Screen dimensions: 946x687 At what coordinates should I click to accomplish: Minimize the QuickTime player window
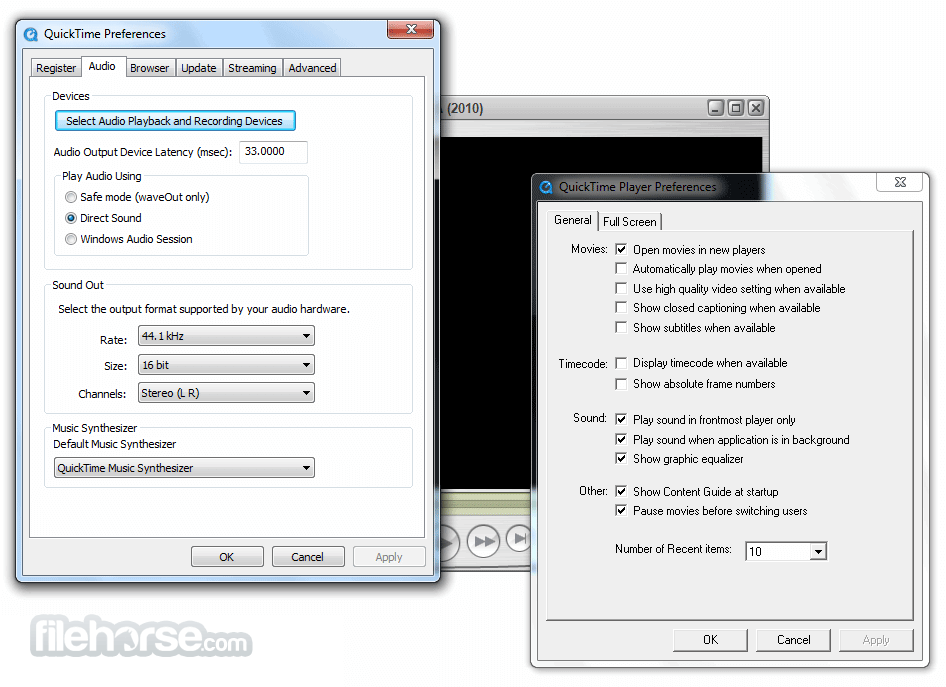coord(716,108)
